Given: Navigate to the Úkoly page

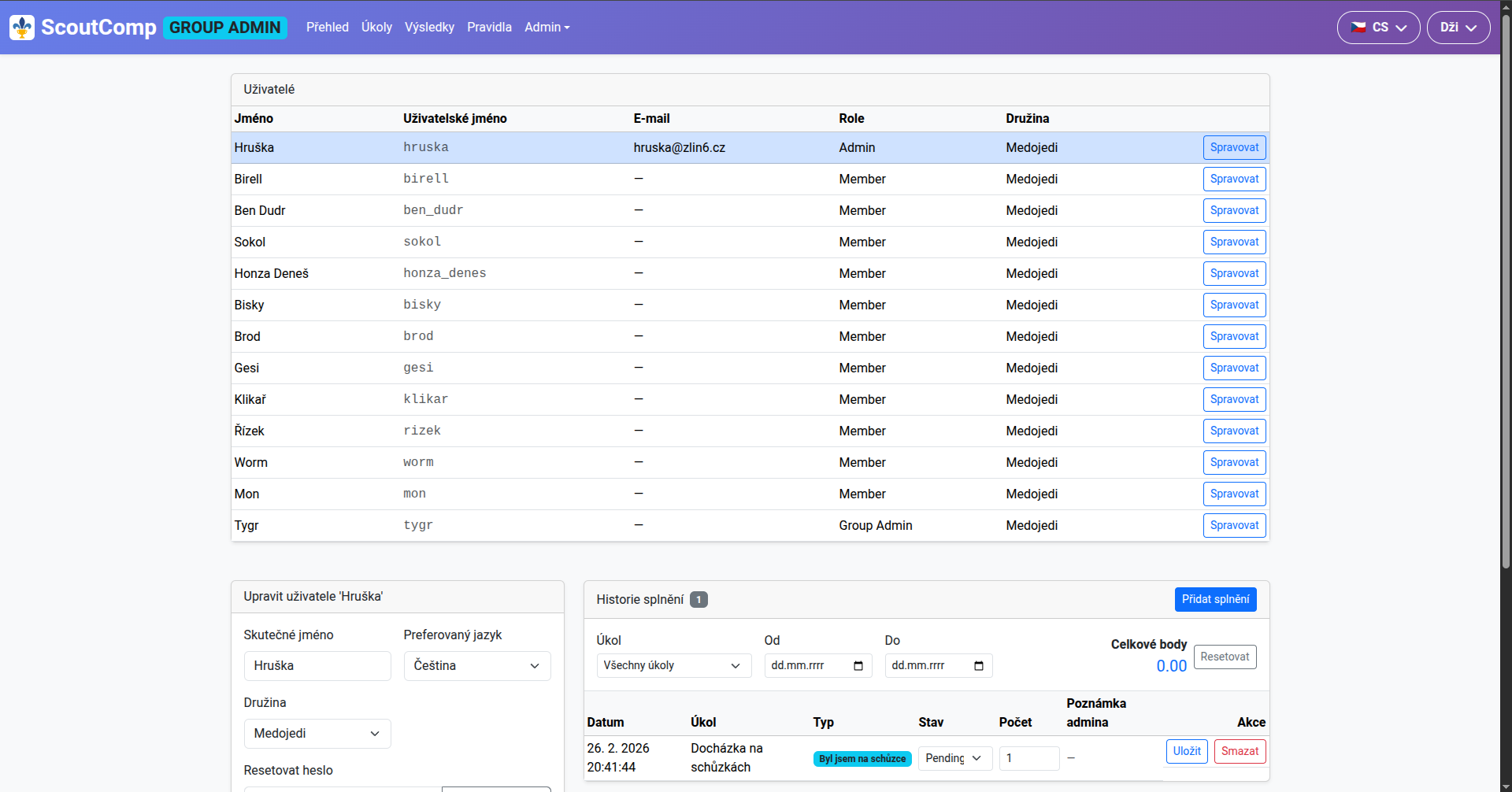Looking at the screenshot, I should point(376,28).
